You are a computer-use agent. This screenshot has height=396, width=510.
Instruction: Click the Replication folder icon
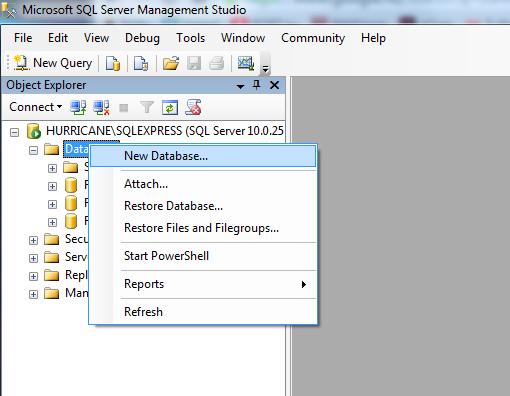click(52, 275)
